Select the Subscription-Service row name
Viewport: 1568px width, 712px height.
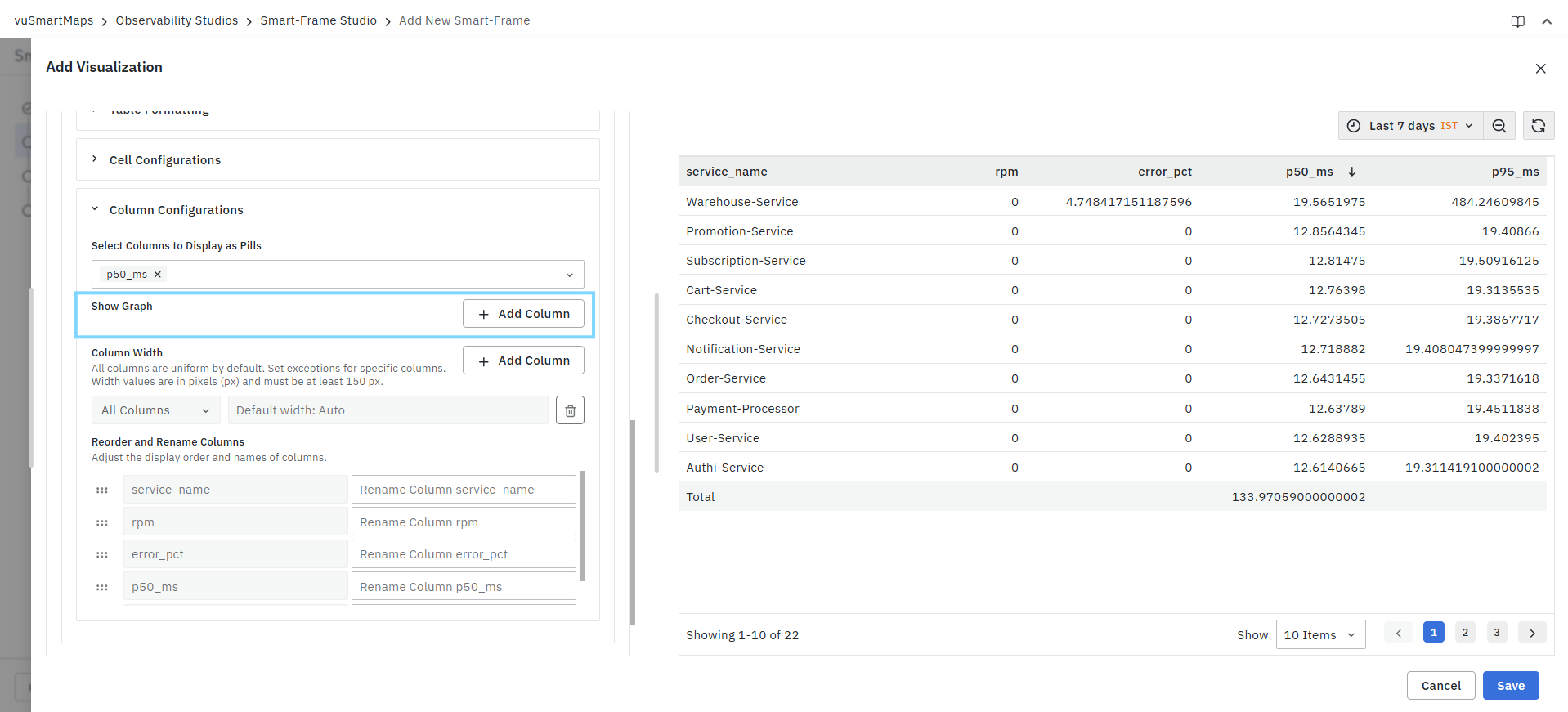[746, 261]
